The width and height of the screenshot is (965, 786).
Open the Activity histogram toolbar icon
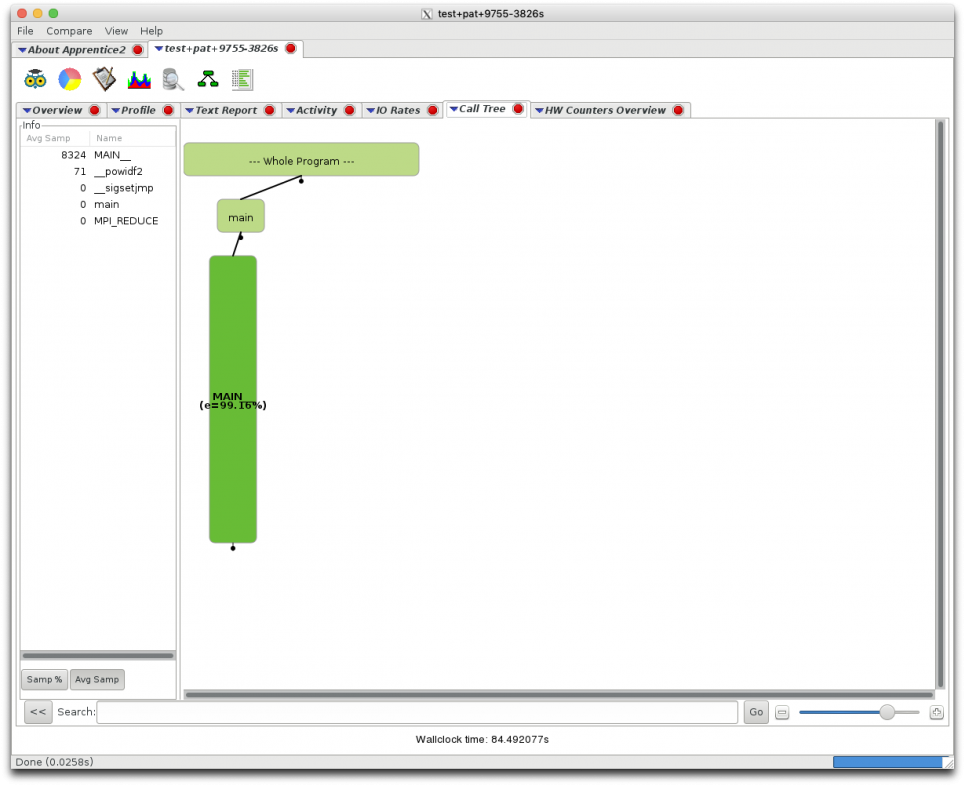(x=139, y=79)
